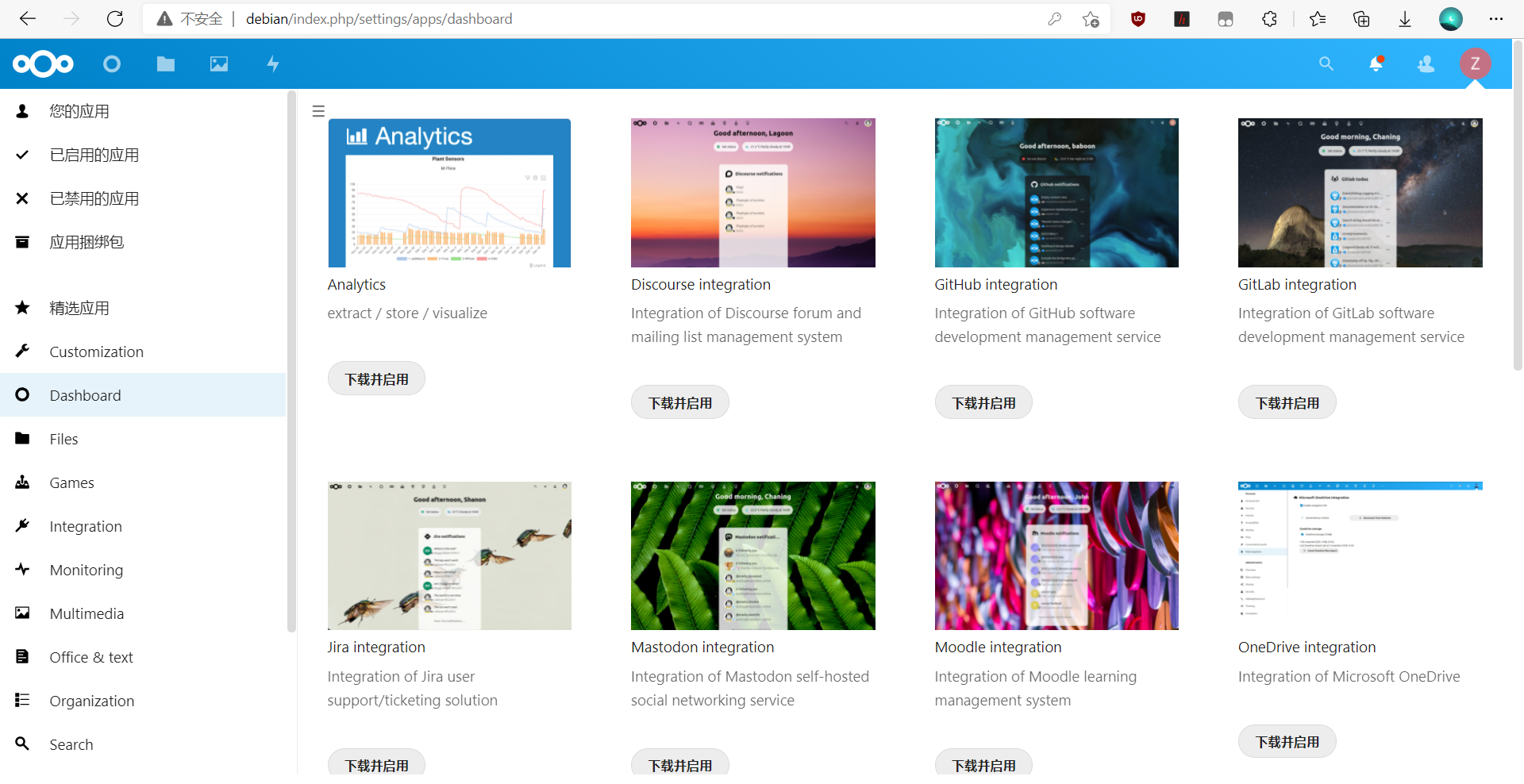Reload the page with the refresh icon

115,19
